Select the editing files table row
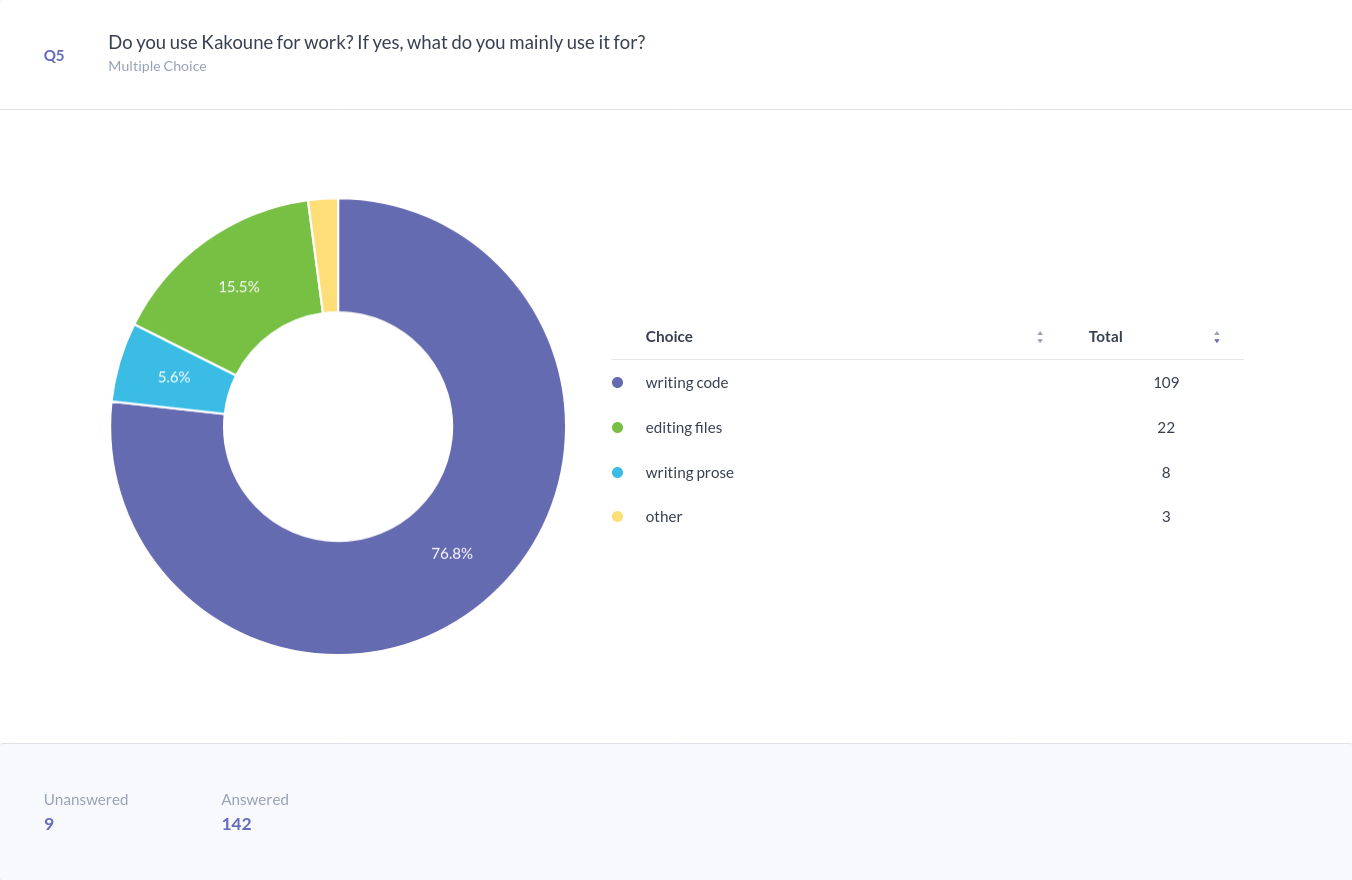1352x880 pixels. [684, 428]
